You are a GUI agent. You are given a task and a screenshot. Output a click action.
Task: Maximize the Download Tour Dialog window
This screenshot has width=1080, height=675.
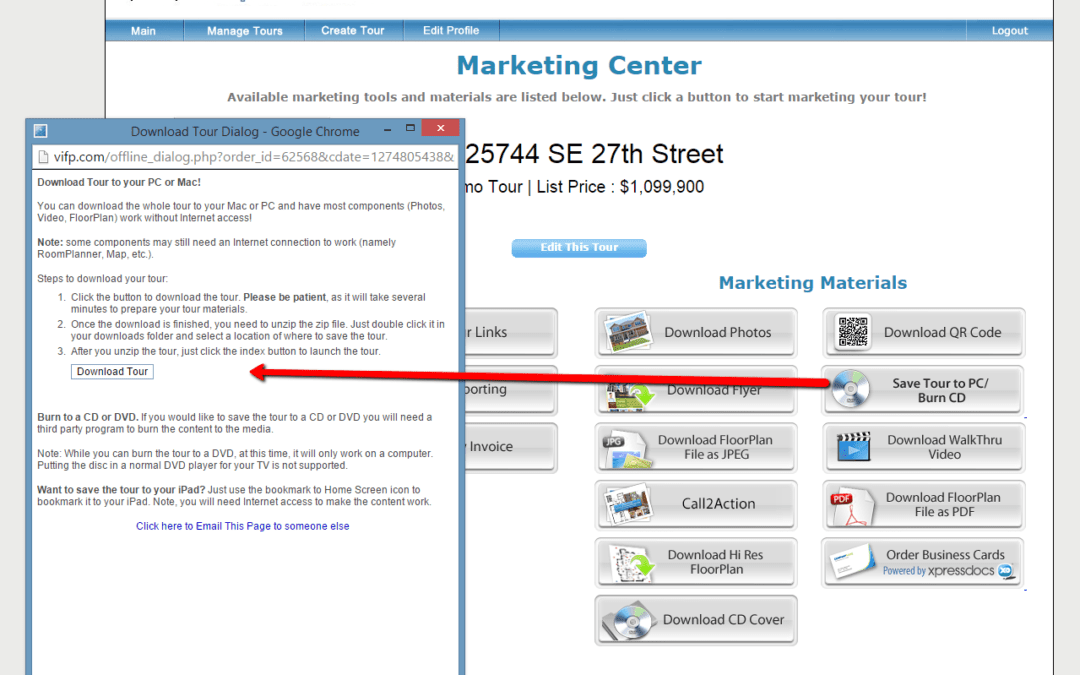pos(410,130)
